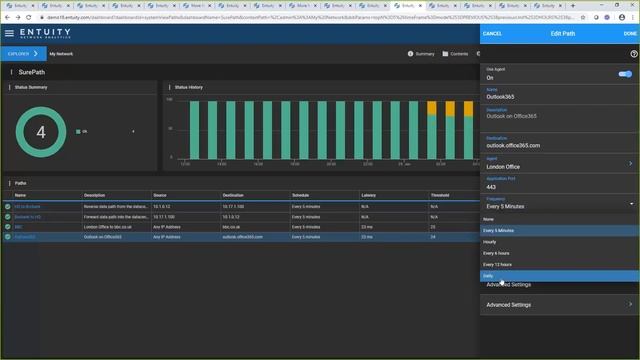640x360 pixels.
Task: Click the Entuity logo
Action: click(45, 33)
